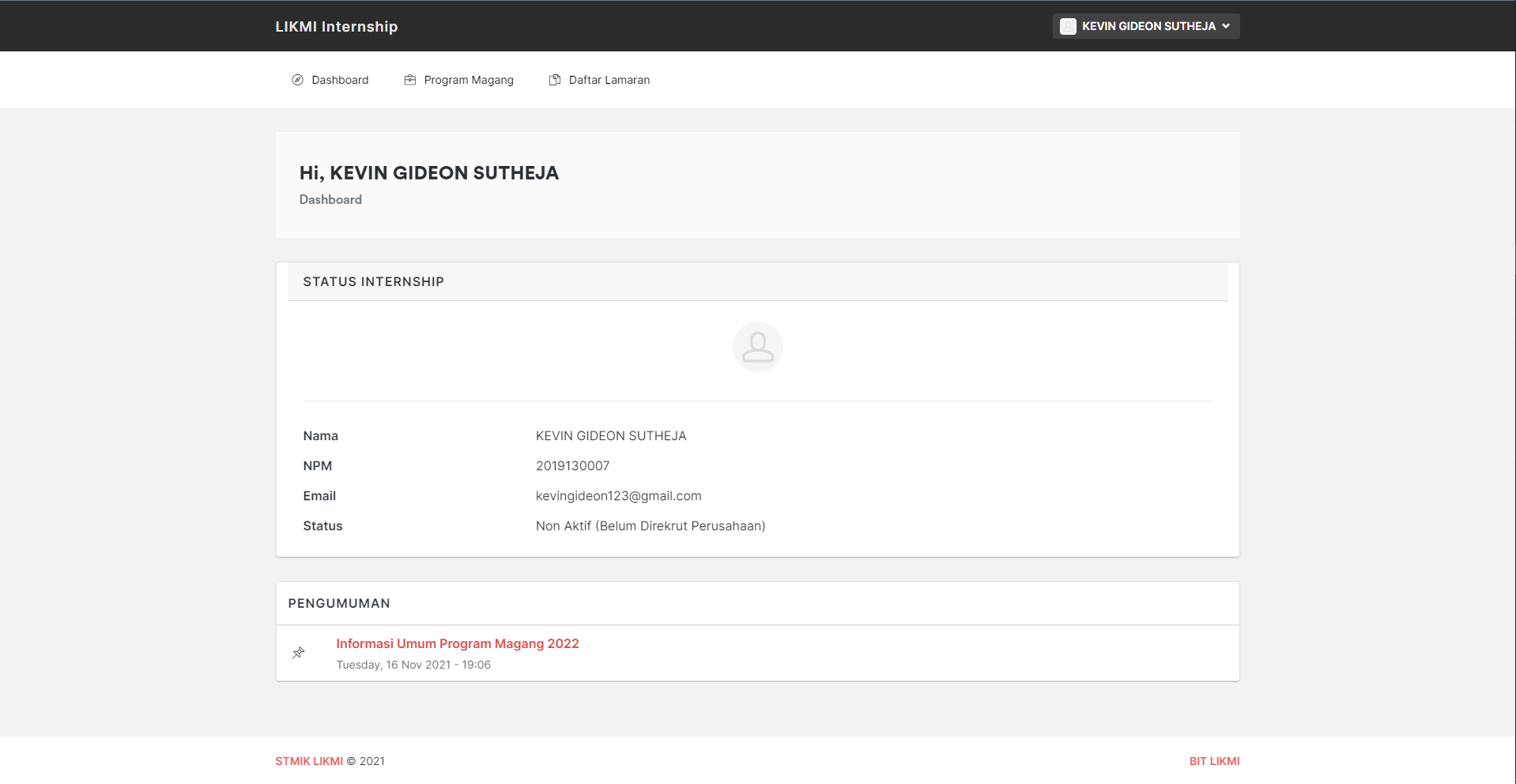Click the Program Magang briefcase icon
Viewport: 1516px width, 784px height.
[x=409, y=80]
